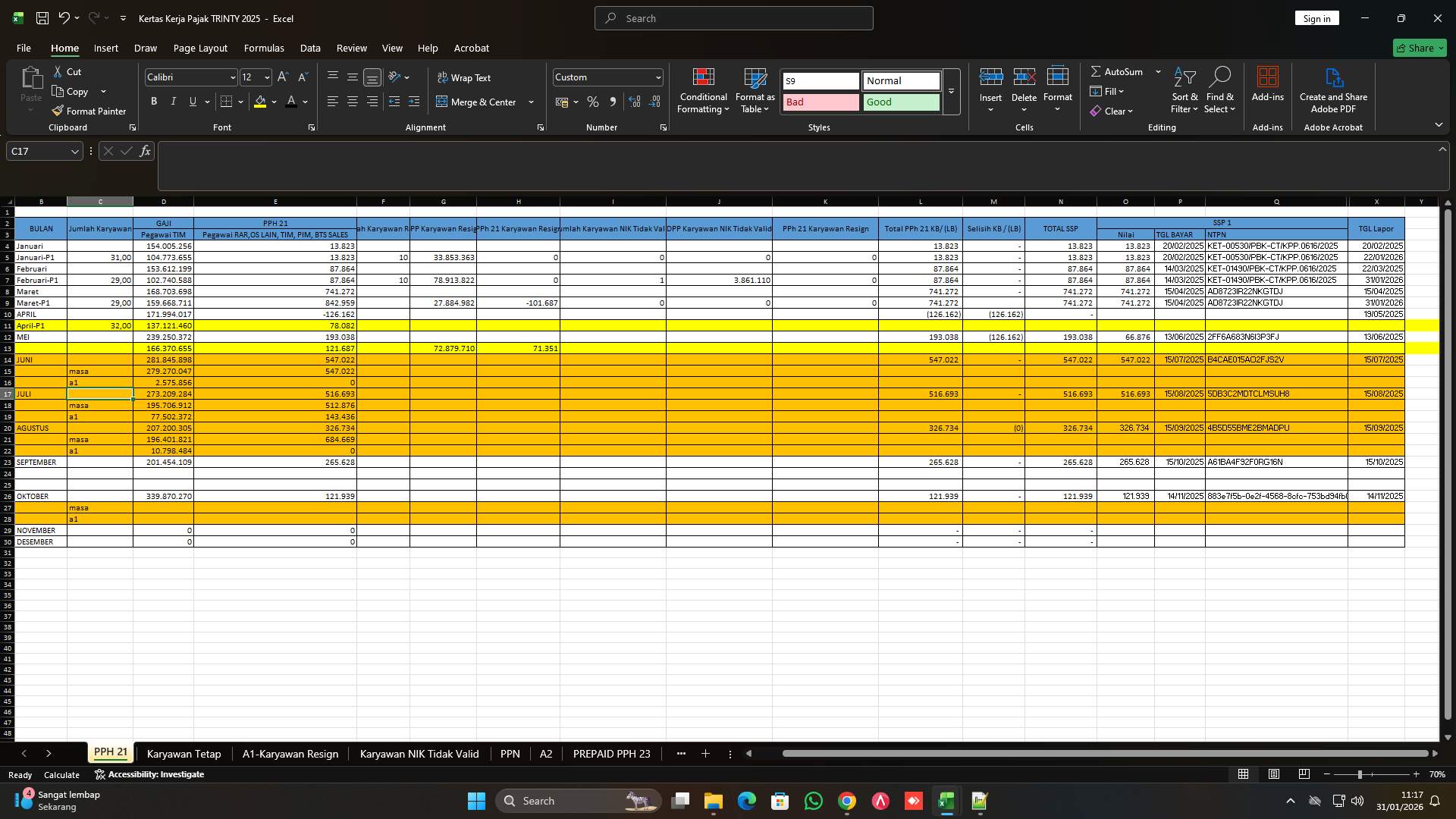
Task: Toggle italic formatting
Action: (x=173, y=101)
